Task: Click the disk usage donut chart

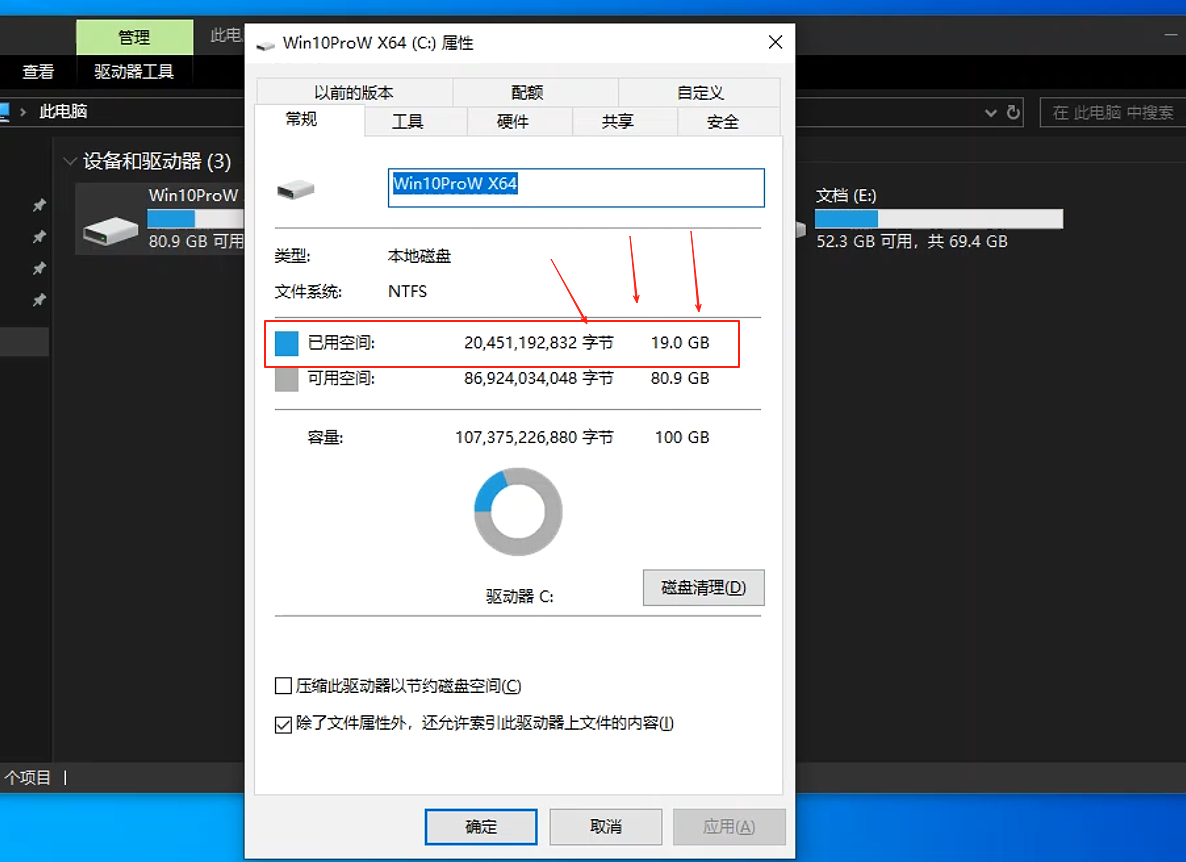Action: (518, 512)
